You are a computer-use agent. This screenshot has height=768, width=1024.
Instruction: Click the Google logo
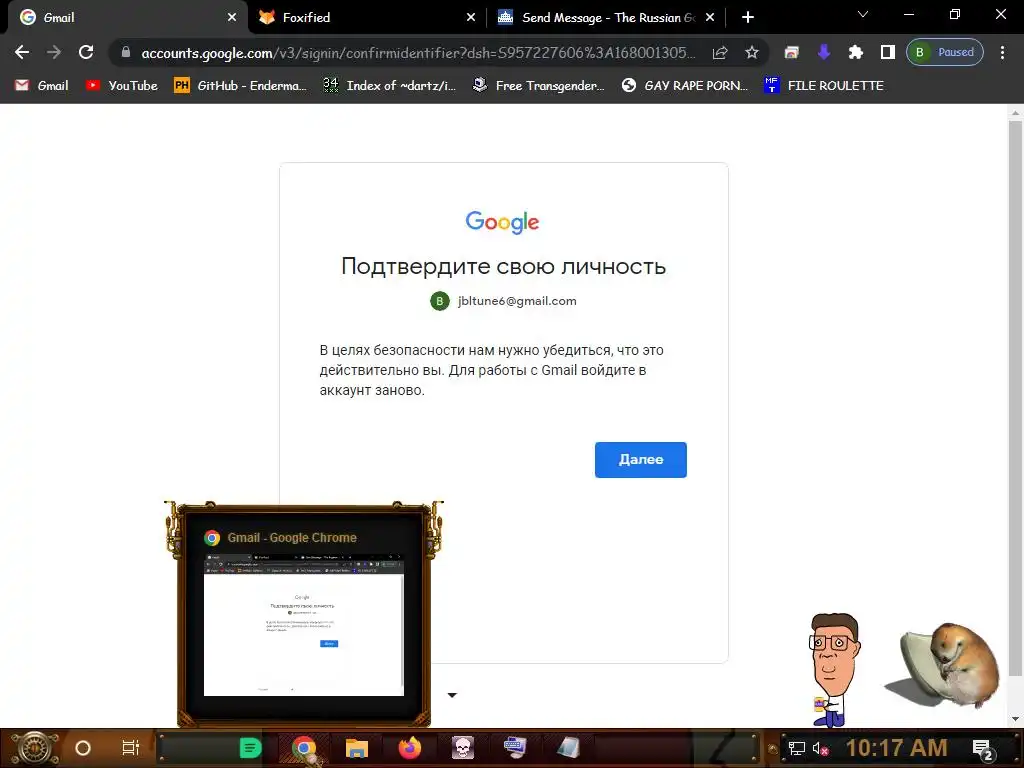click(502, 222)
